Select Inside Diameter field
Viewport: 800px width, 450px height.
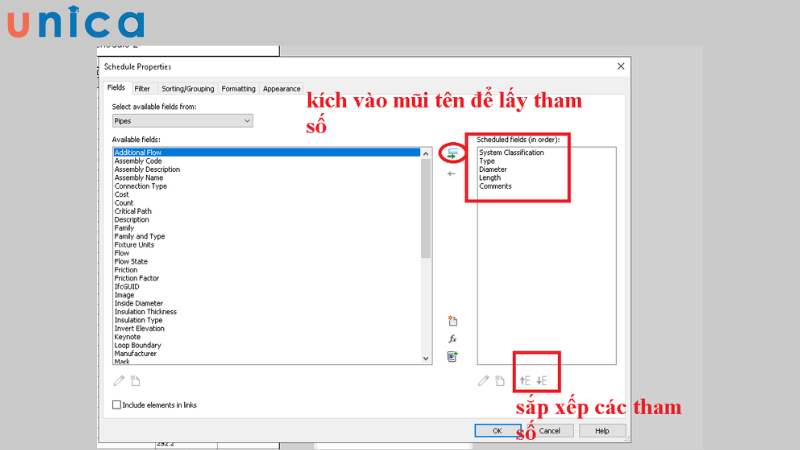pos(138,303)
